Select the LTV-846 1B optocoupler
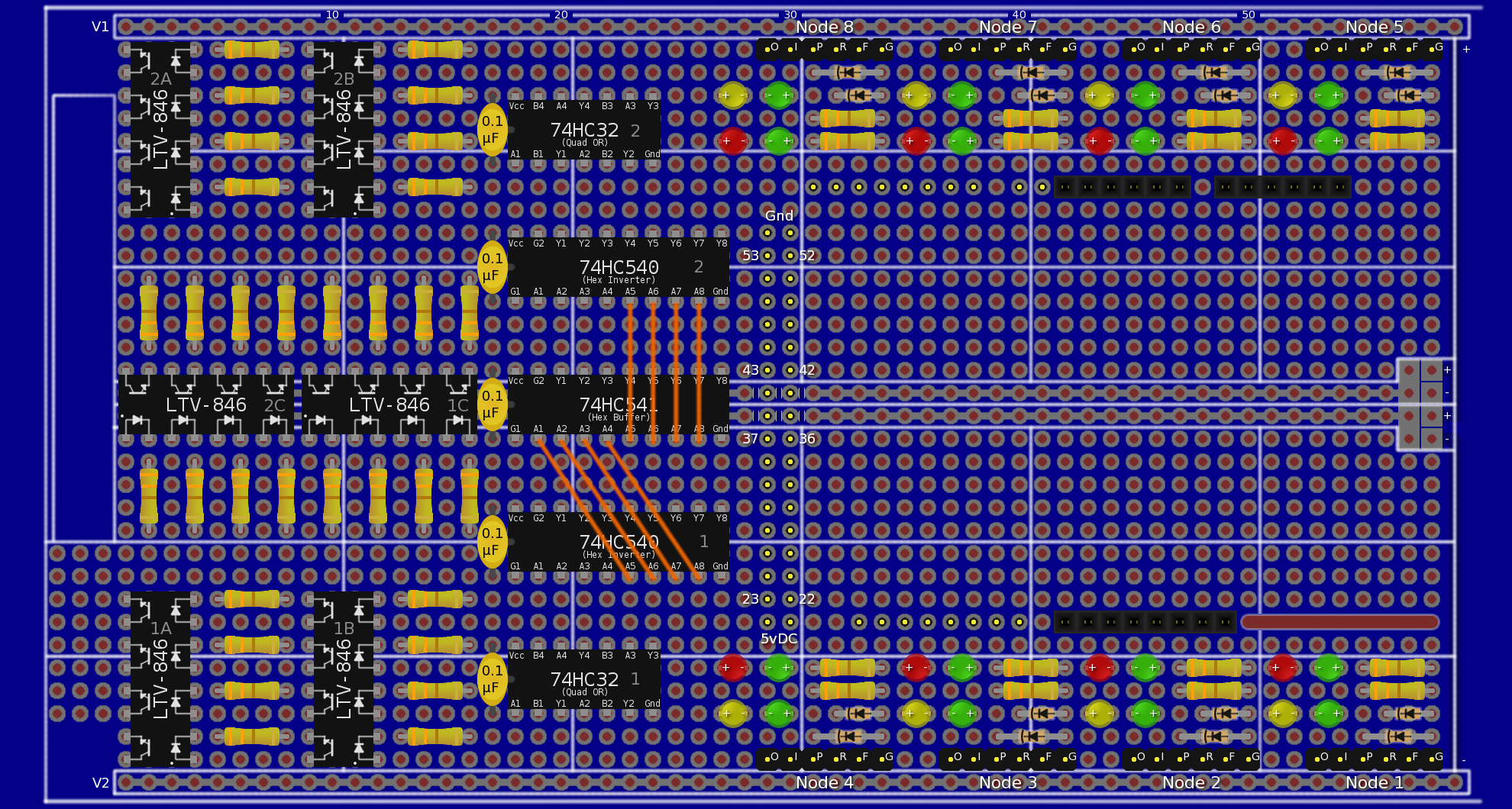The height and width of the screenshot is (809, 1512). coord(344,679)
